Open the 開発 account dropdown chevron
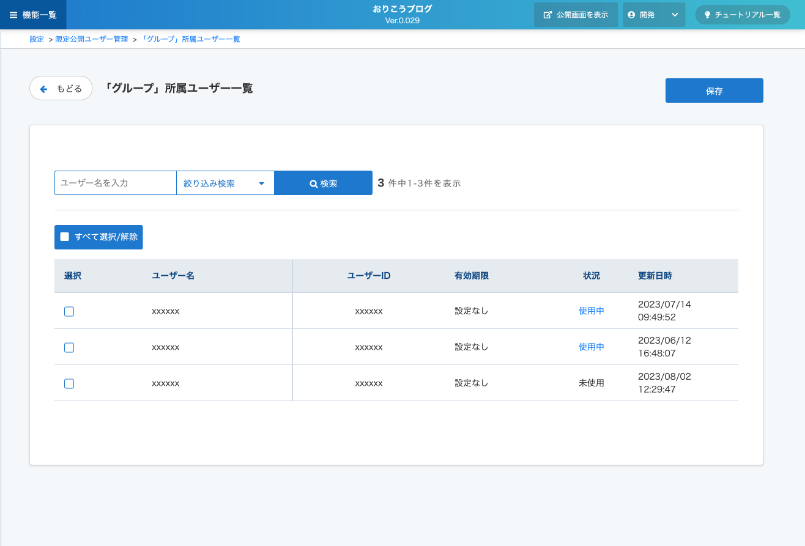Image resolution: width=805 pixels, height=546 pixels. coord(674,15)
